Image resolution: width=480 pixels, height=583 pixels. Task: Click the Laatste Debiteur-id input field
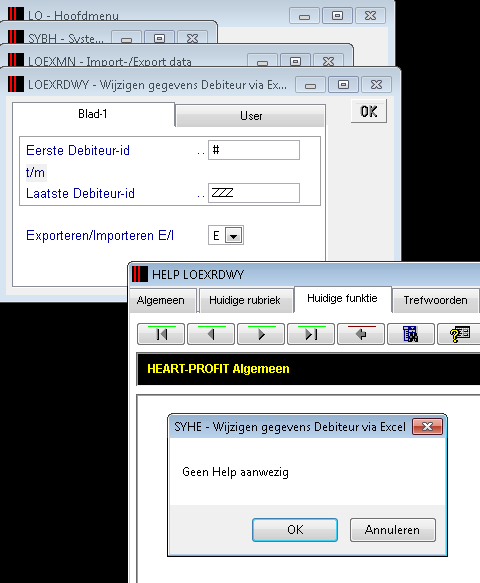(254, 193)
